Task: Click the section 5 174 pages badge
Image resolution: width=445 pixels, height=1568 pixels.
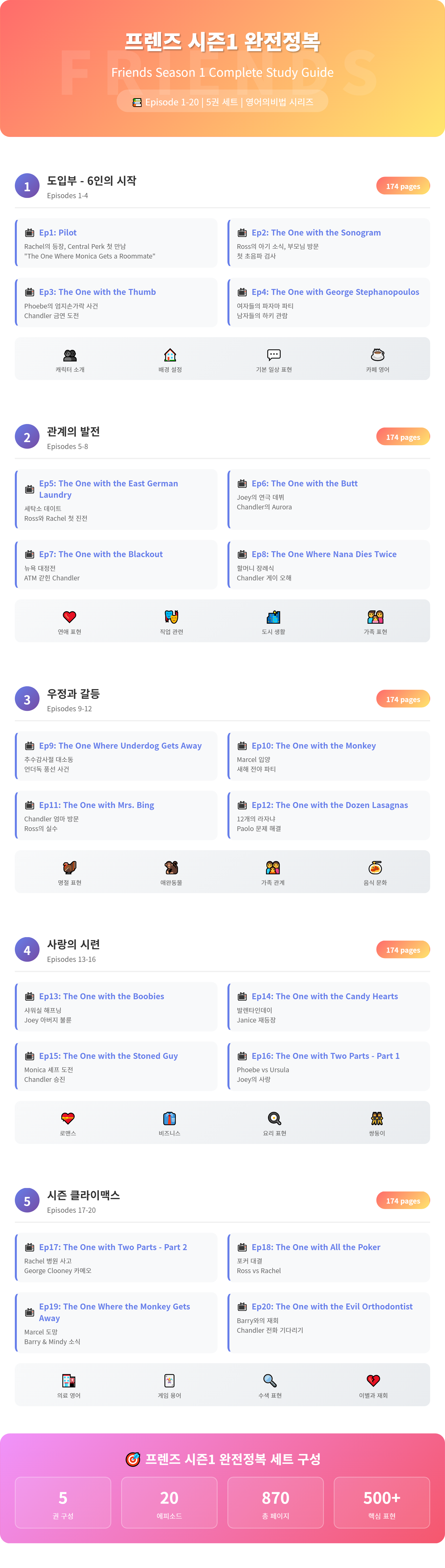Action: click(x=403, y=1201)
